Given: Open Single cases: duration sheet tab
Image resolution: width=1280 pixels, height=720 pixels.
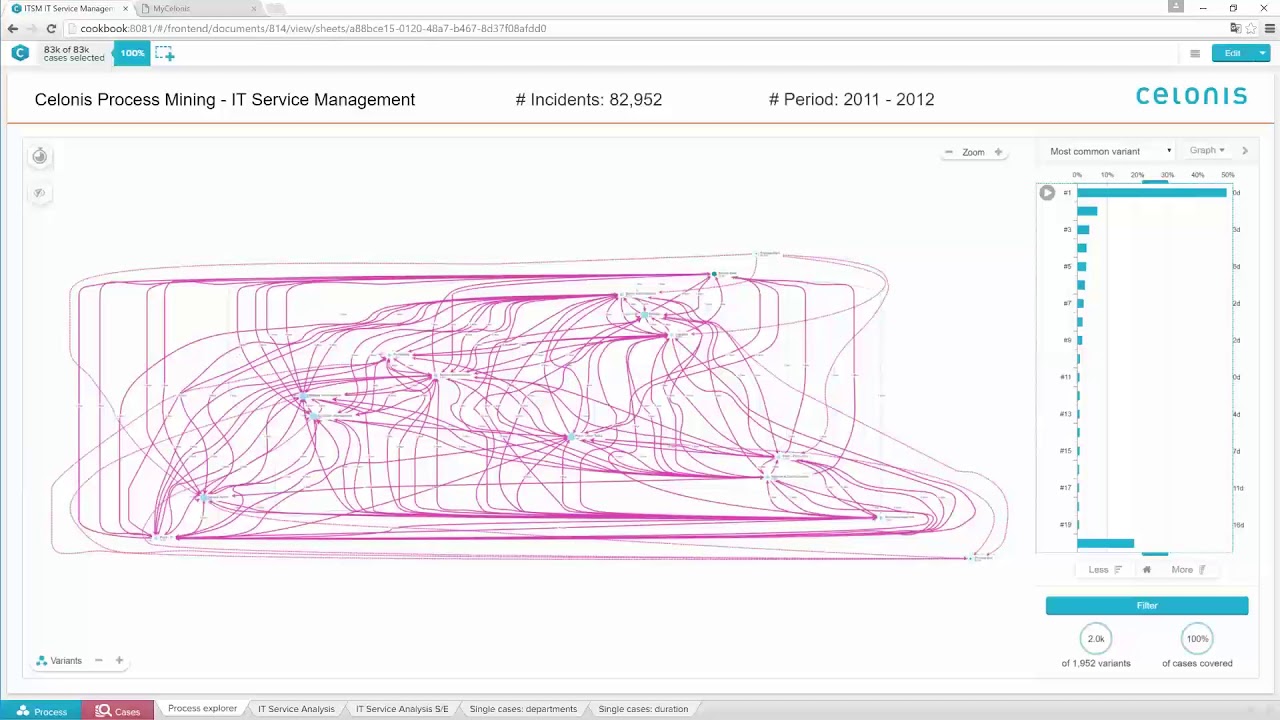Looking at the screenshot, I should [x=643, y=709].
